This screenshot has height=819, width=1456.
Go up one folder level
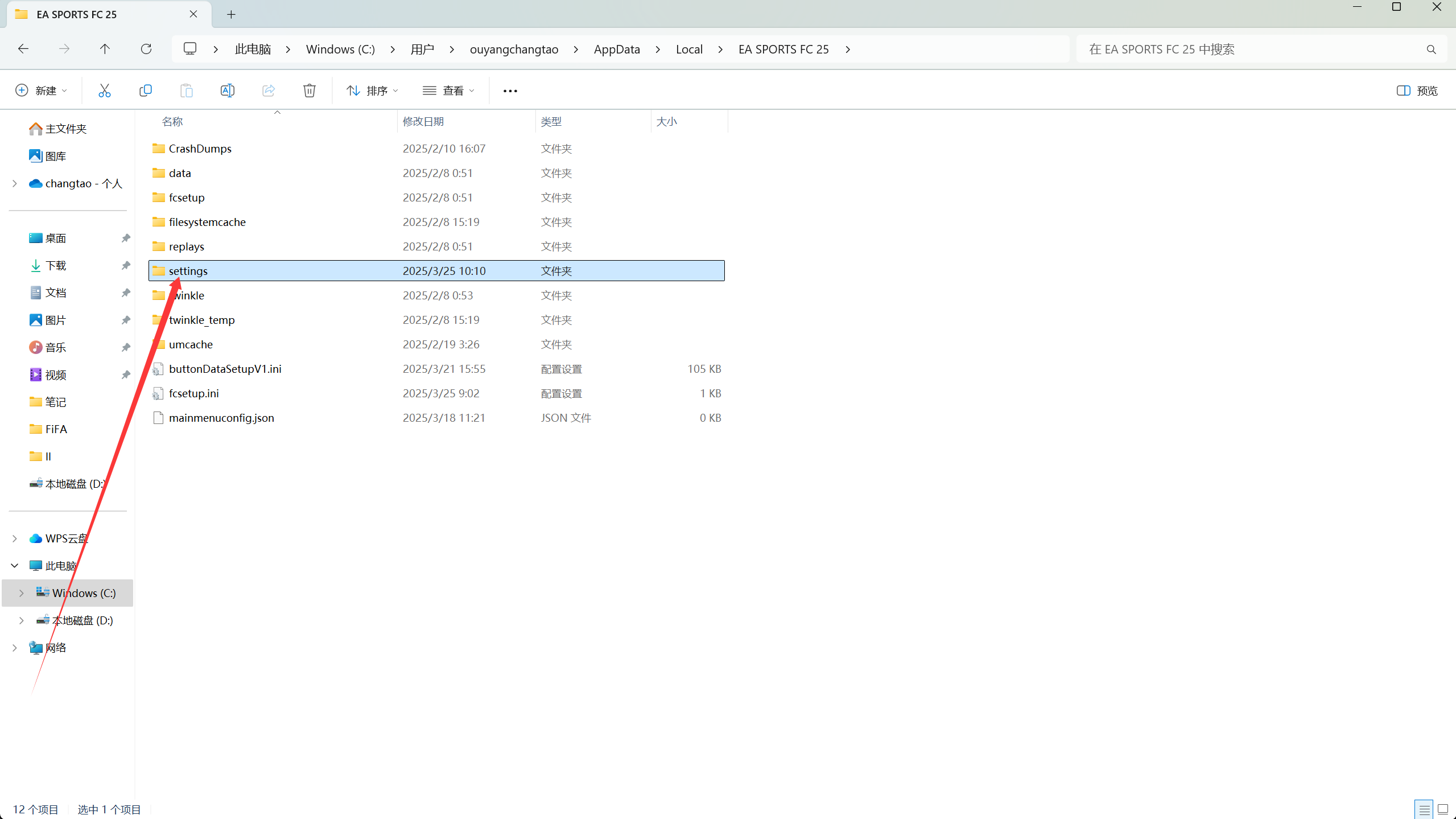105,49
